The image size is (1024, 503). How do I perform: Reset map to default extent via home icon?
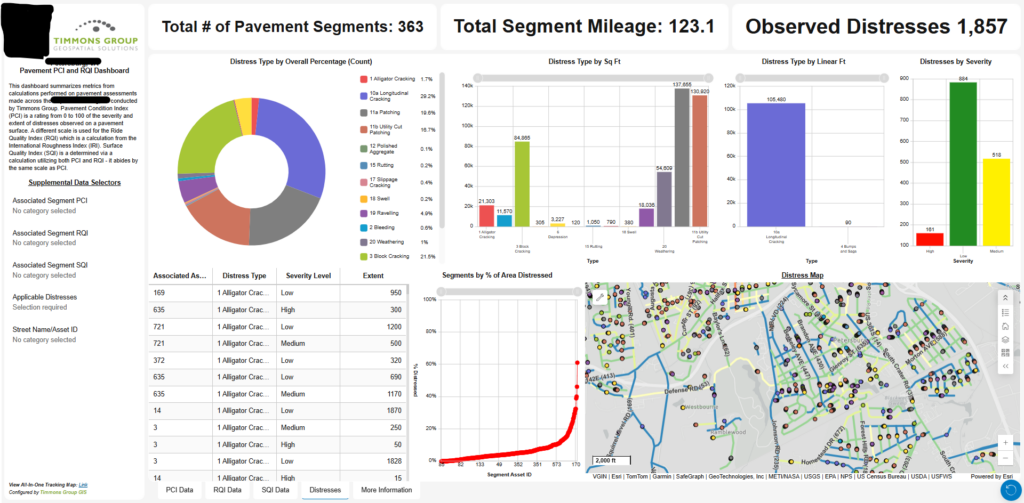pos(1006,325)
